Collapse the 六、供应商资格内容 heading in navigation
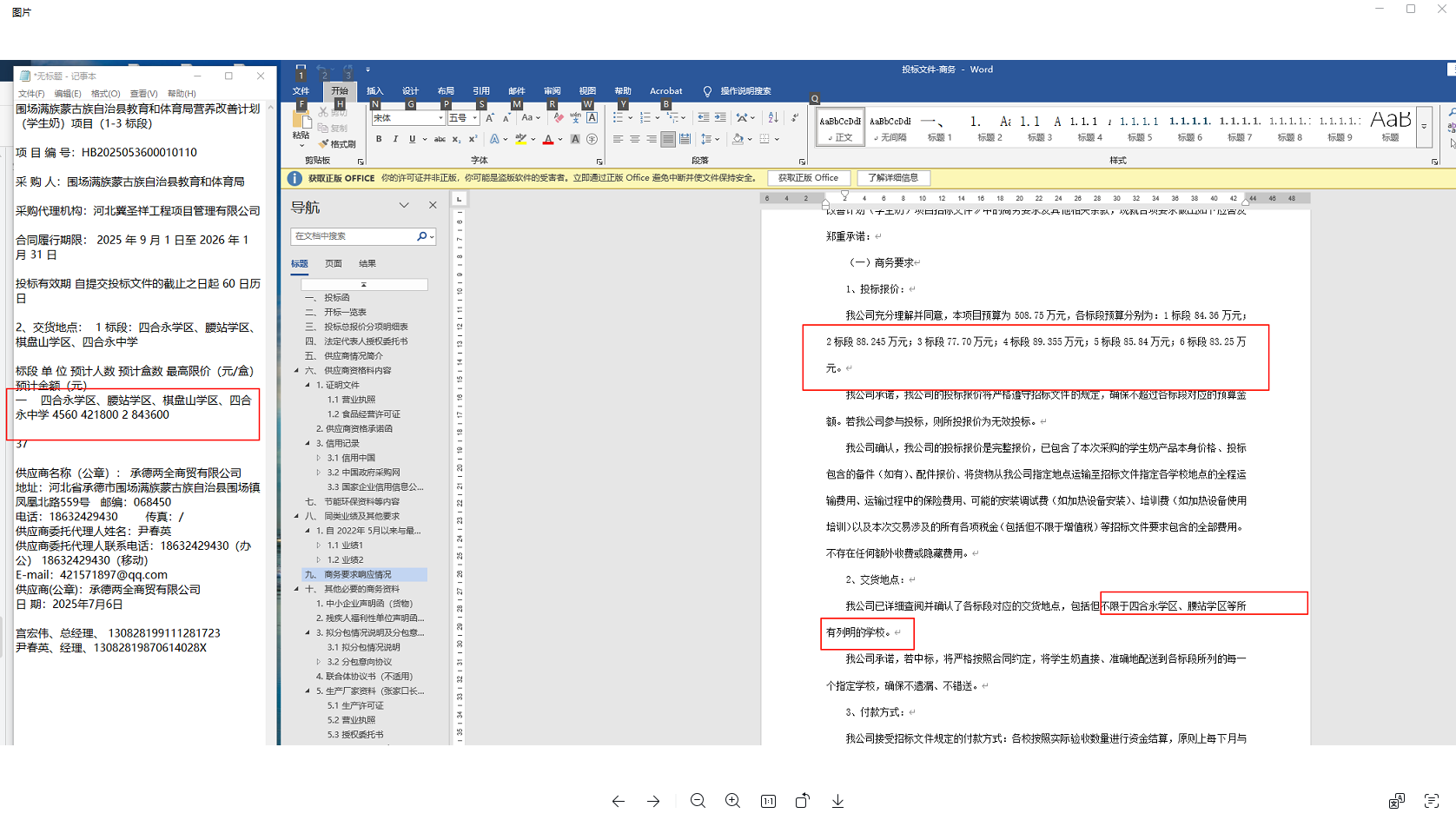 tap(296, 371)
